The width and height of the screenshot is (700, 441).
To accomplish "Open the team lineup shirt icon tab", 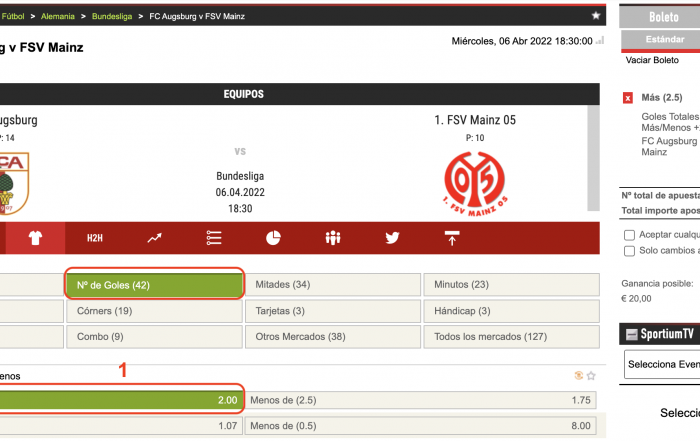I will (x=35, y=238).
